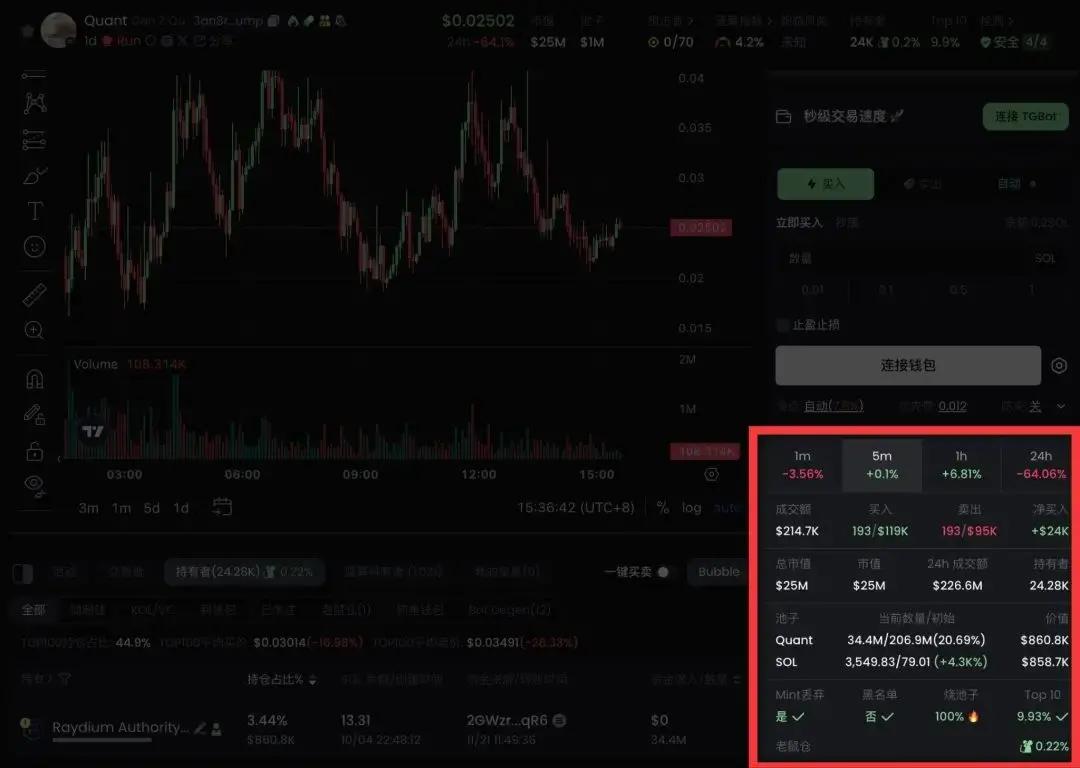This screenshot has width=1080, height=768.
Task: Activate the zoom-in magnifier tool
Action: (34, 331)
